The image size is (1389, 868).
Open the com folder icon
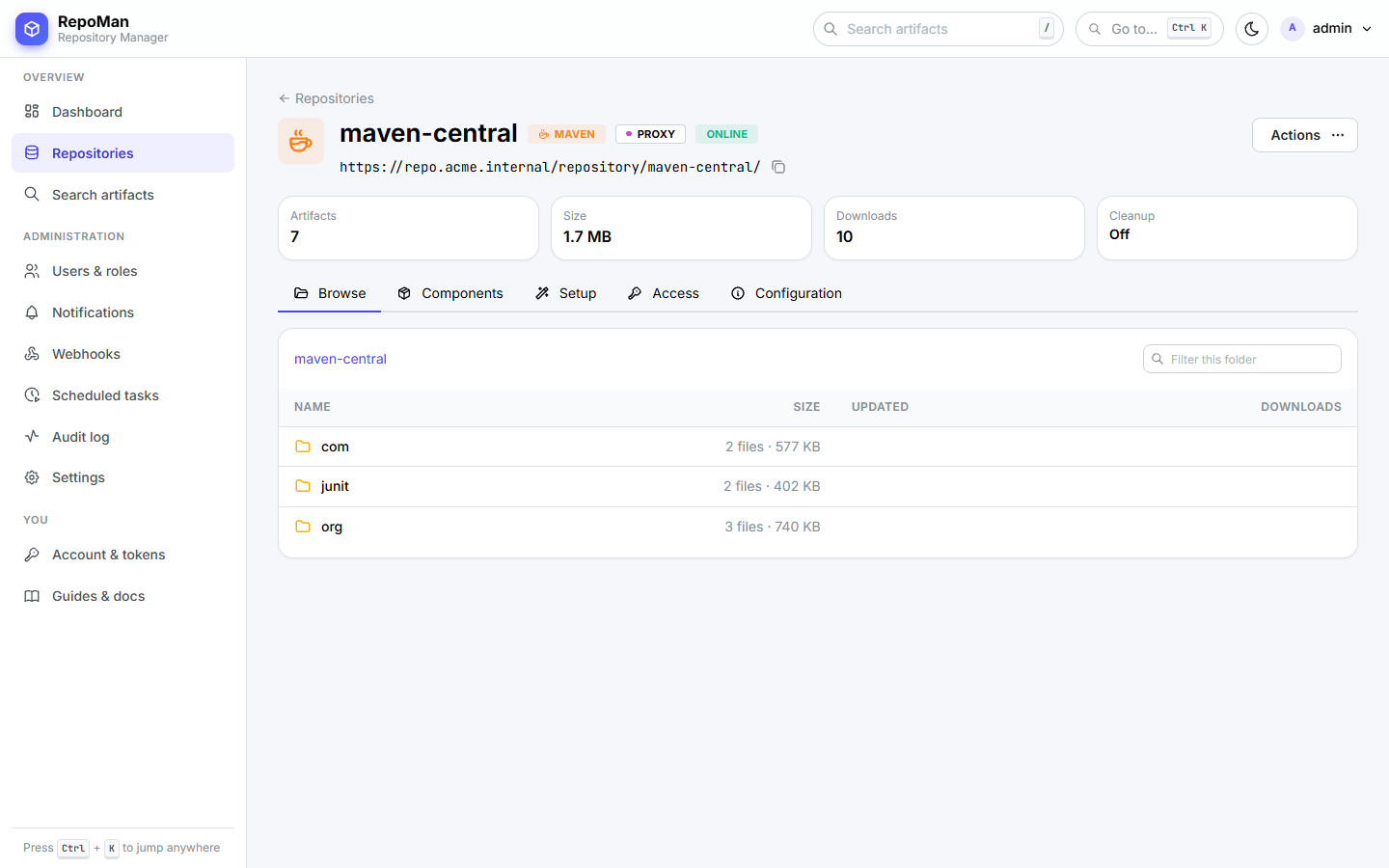click(303, 447)
